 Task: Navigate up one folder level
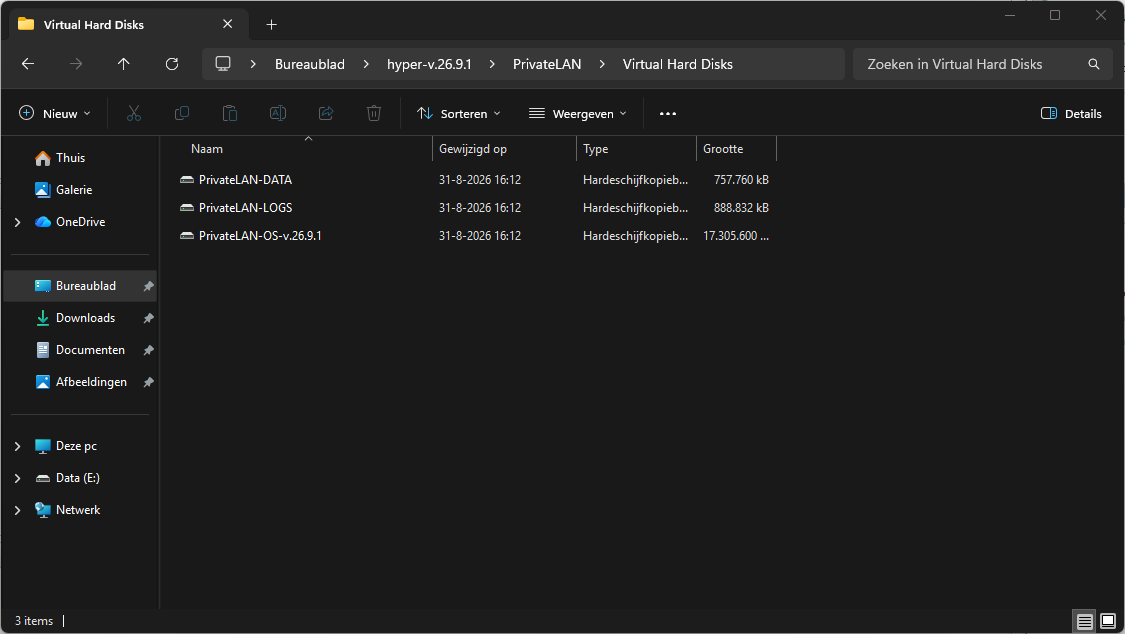123,64
